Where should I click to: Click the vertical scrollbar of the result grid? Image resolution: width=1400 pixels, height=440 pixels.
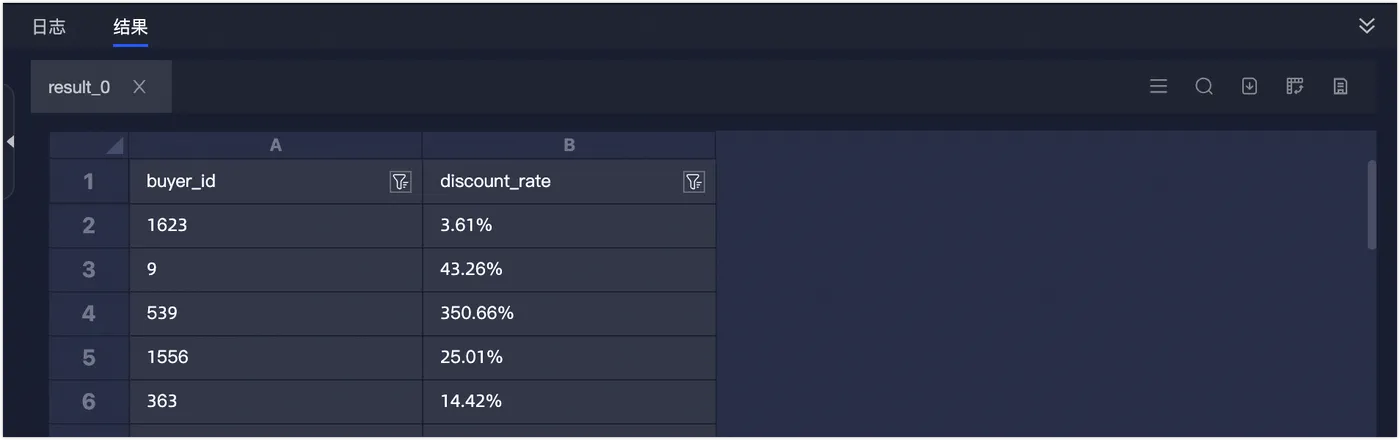tap(1372, 205)
